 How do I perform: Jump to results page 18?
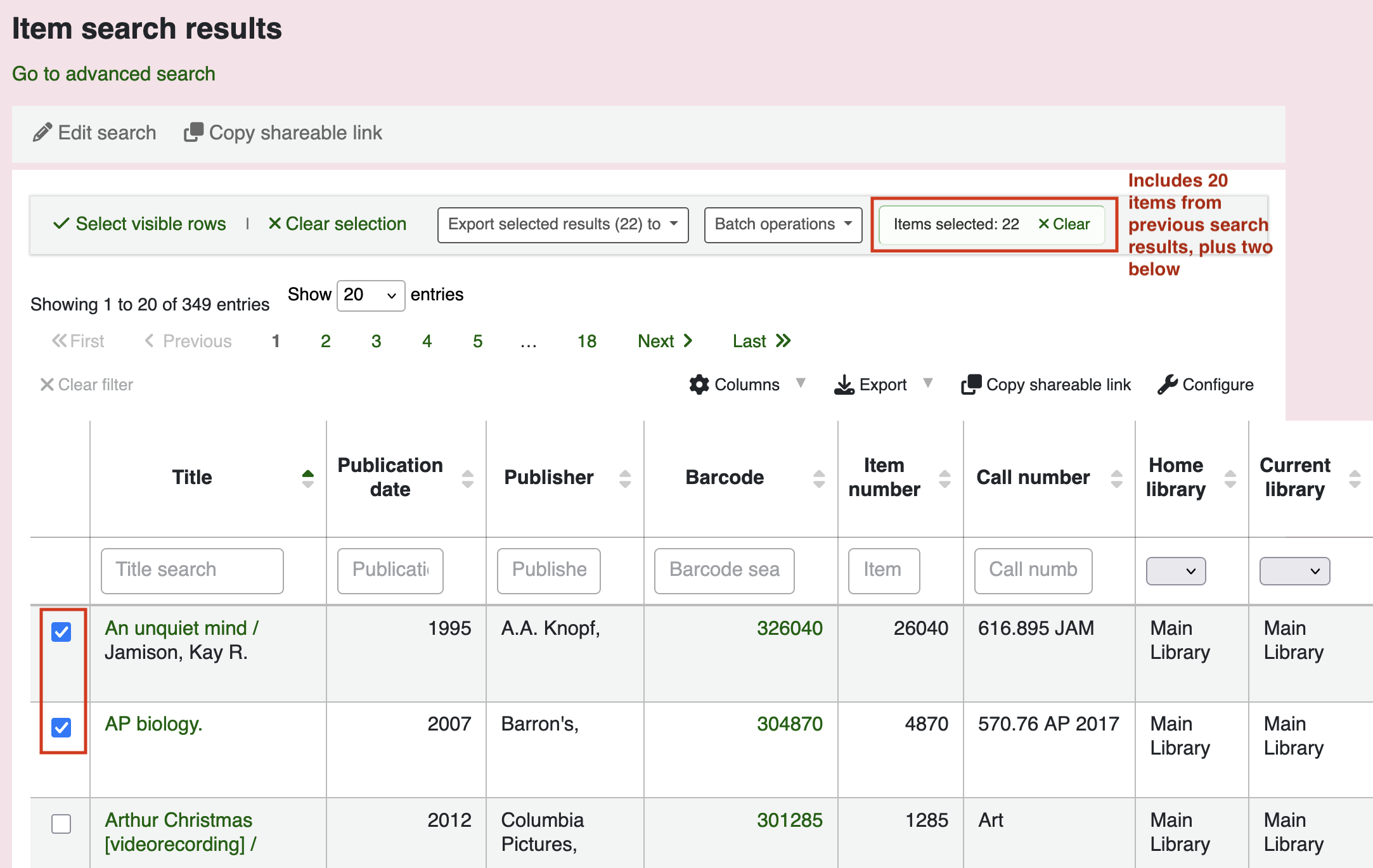point(586,341)
